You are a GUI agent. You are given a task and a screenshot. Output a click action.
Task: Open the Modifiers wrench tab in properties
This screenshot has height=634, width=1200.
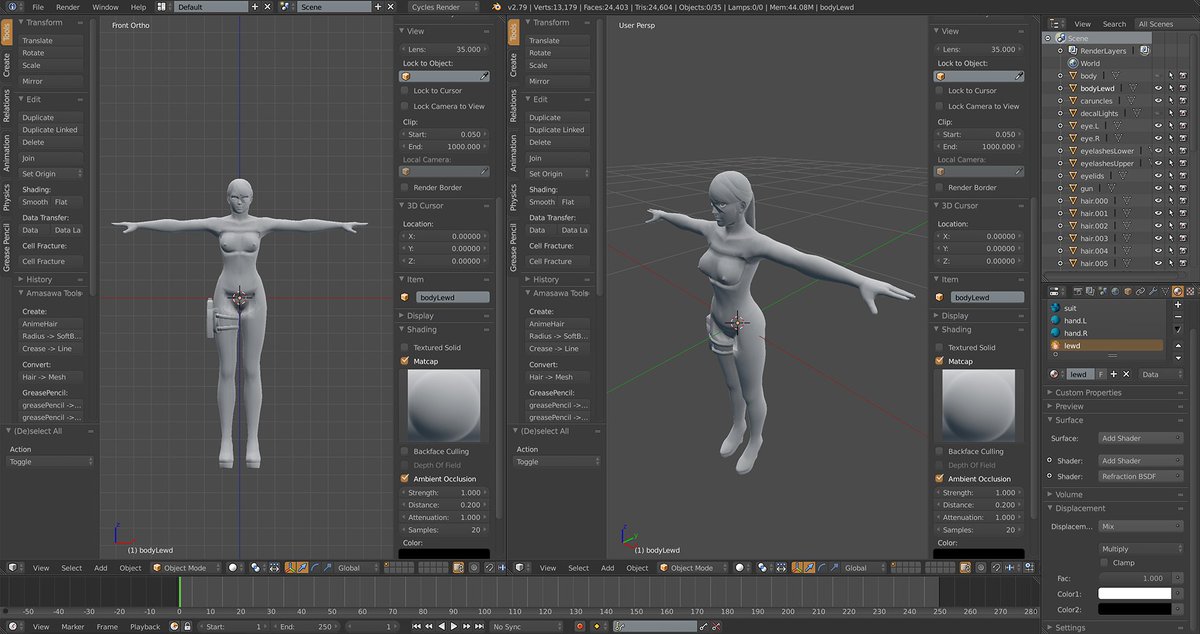1152,291
